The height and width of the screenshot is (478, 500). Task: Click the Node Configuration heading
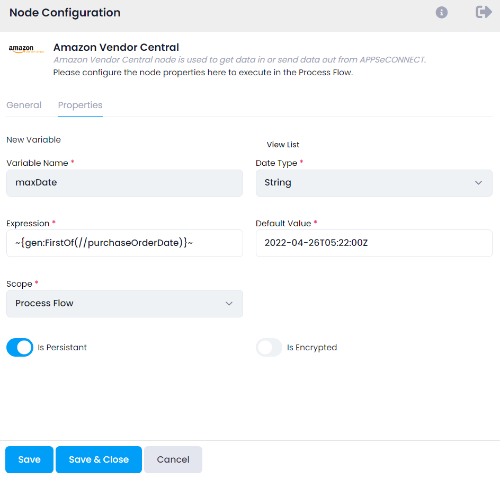tap(65, 13)
